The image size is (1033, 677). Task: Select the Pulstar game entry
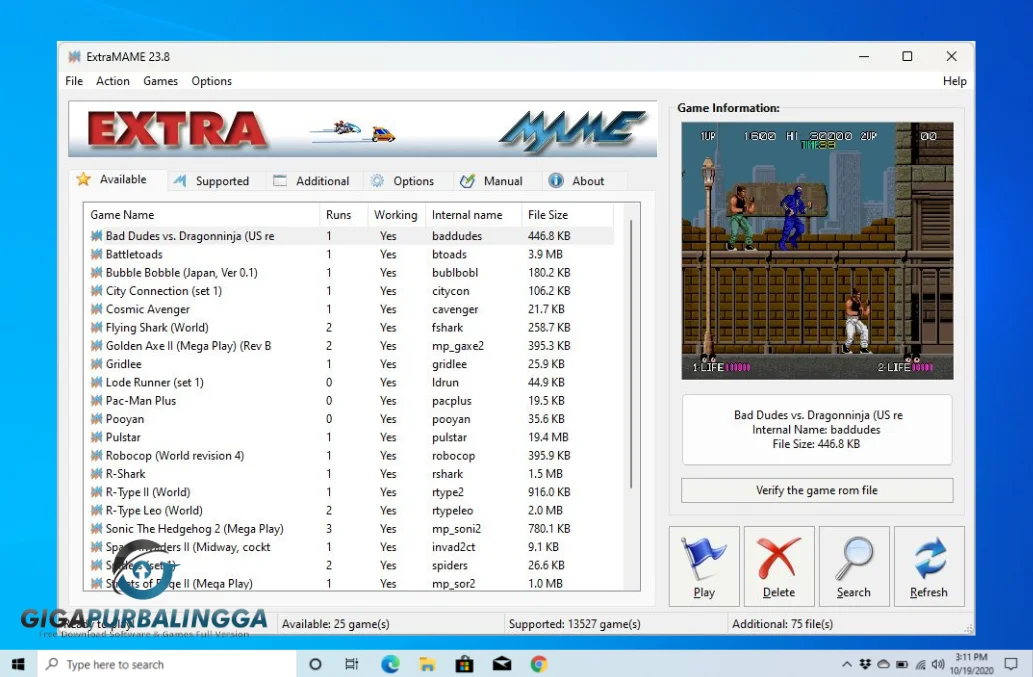pos(351,437)
